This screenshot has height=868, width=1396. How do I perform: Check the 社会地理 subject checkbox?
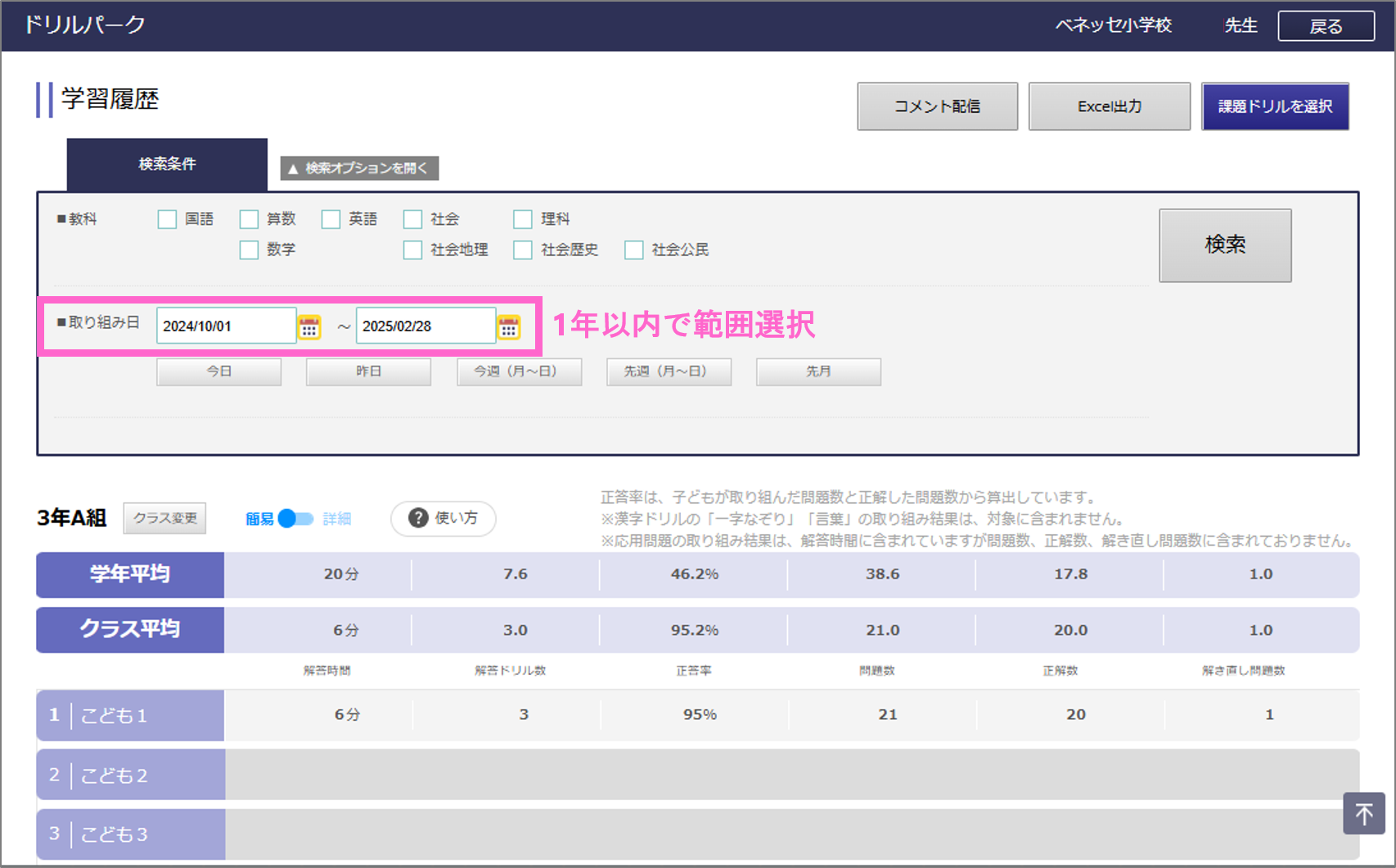[x=412, y=250]
